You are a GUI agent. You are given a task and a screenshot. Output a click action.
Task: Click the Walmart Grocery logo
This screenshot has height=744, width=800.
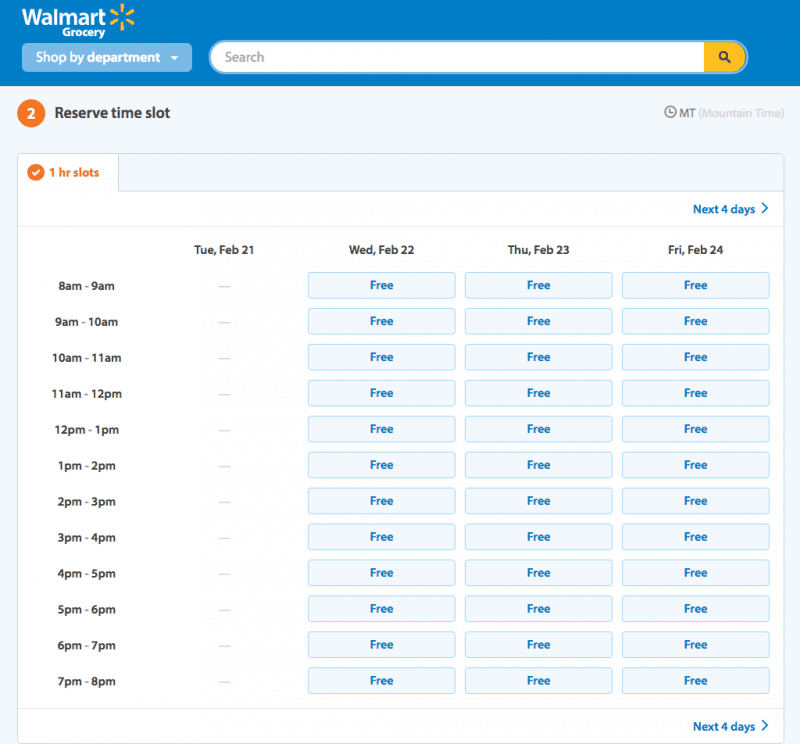(78, 21)
